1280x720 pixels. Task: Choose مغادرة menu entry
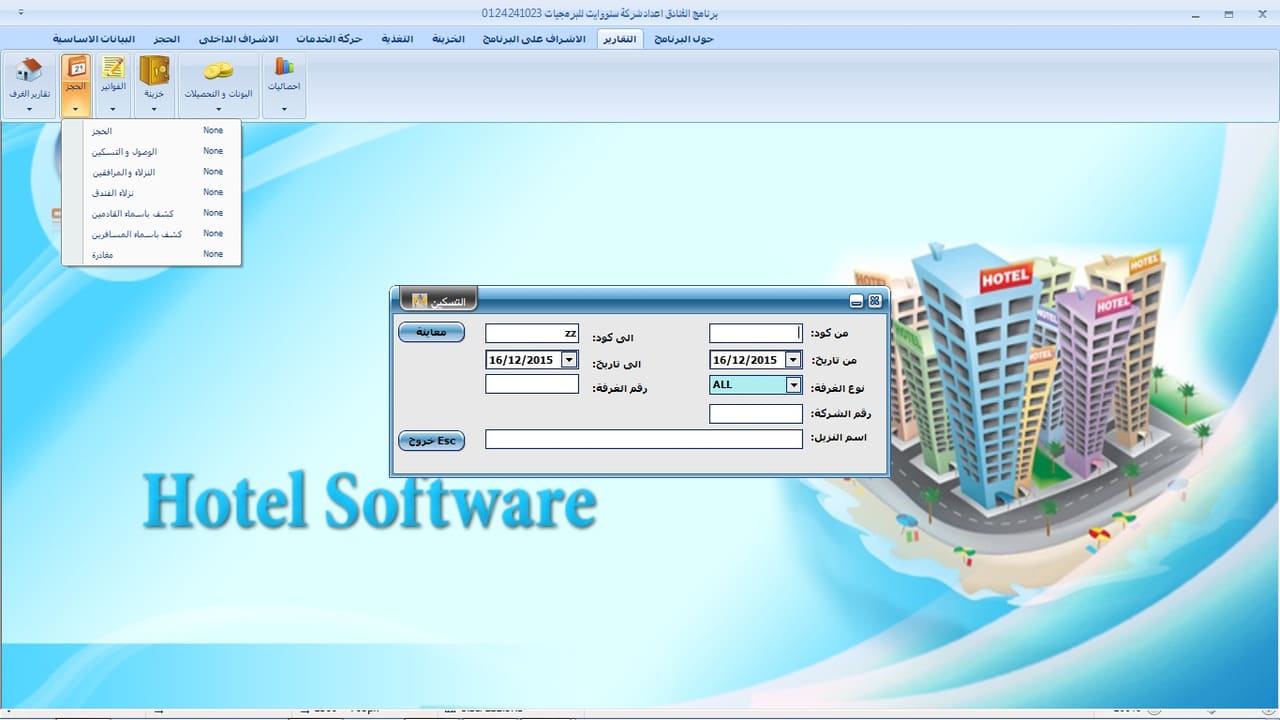click(x=152, y=254)
